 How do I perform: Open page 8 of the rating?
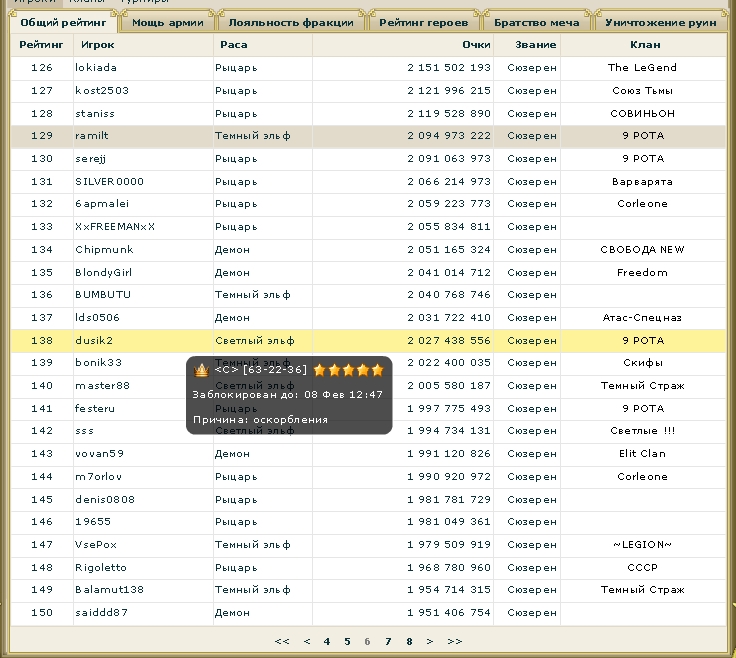(409, 641)
